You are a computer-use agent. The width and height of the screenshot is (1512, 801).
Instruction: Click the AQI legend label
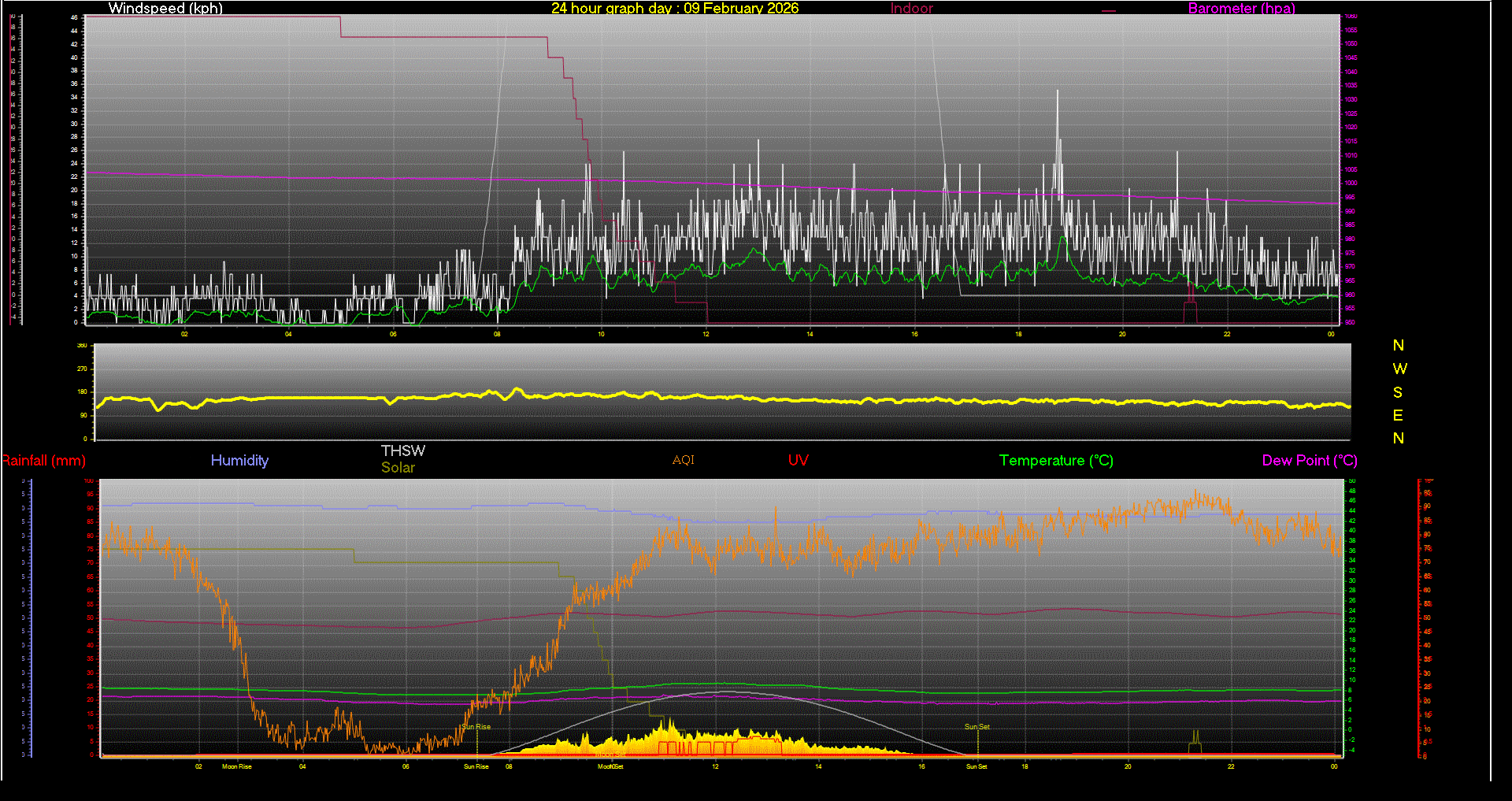coord(682,460)
